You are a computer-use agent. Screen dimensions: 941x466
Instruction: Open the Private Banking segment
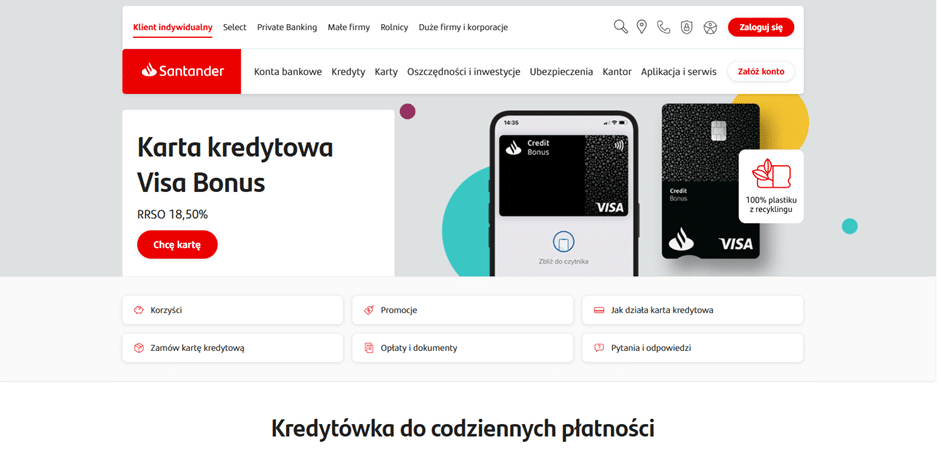point(287,27)
